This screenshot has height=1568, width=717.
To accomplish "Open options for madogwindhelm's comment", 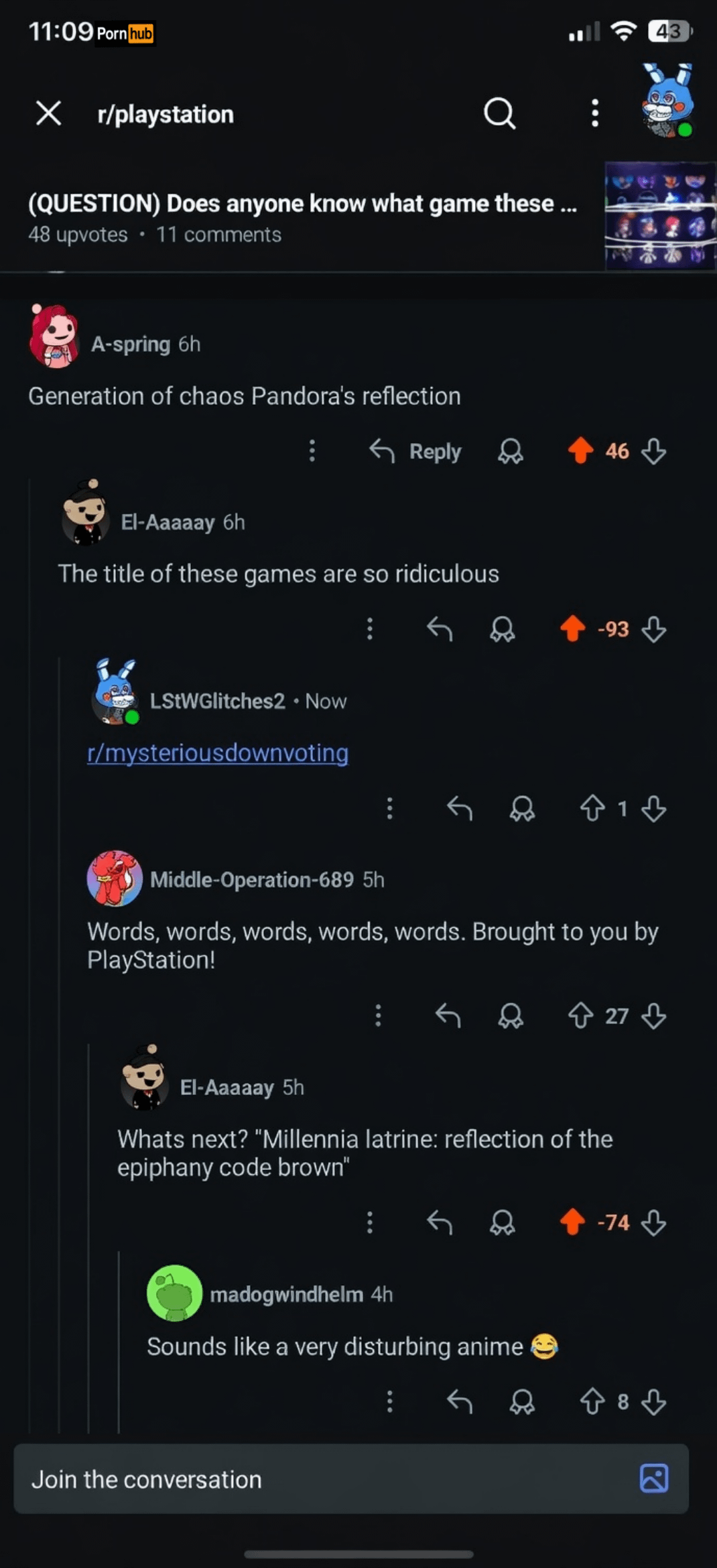I will click(389, 1401).
